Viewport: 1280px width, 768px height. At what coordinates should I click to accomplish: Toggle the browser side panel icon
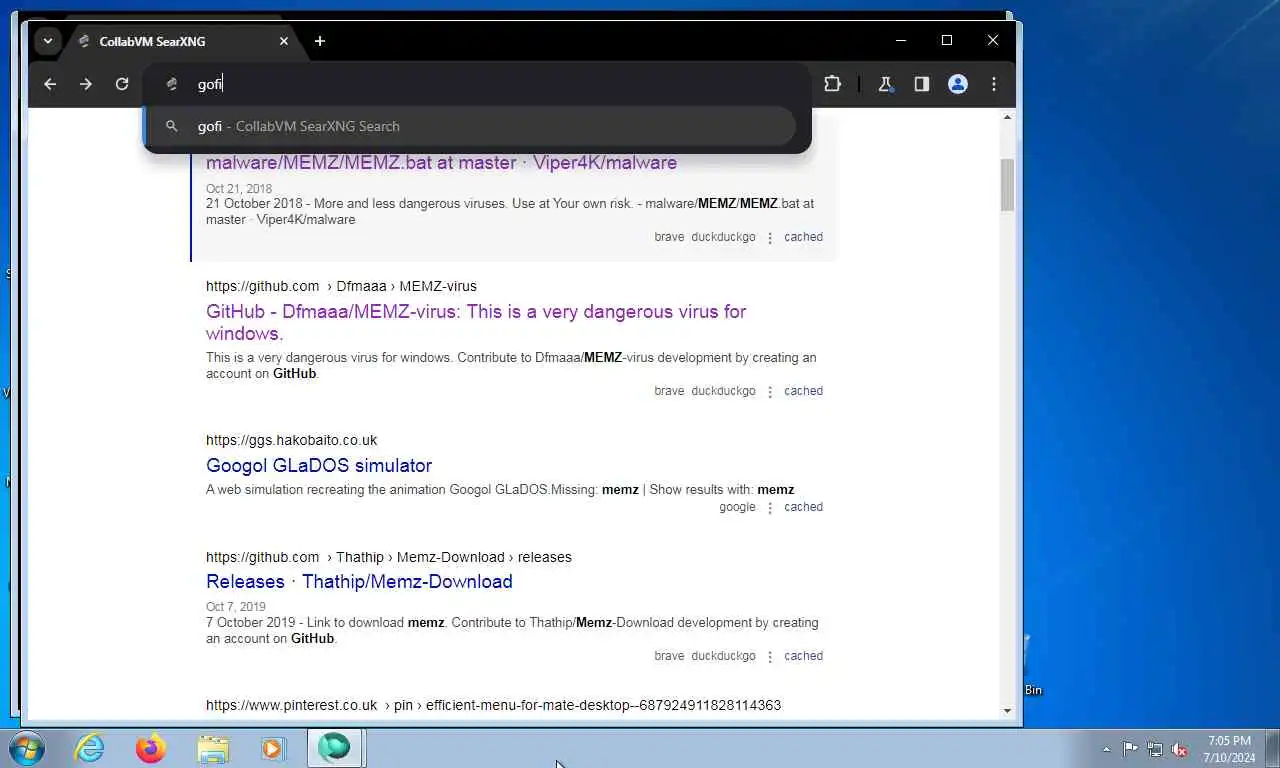[x=921, y=84]
